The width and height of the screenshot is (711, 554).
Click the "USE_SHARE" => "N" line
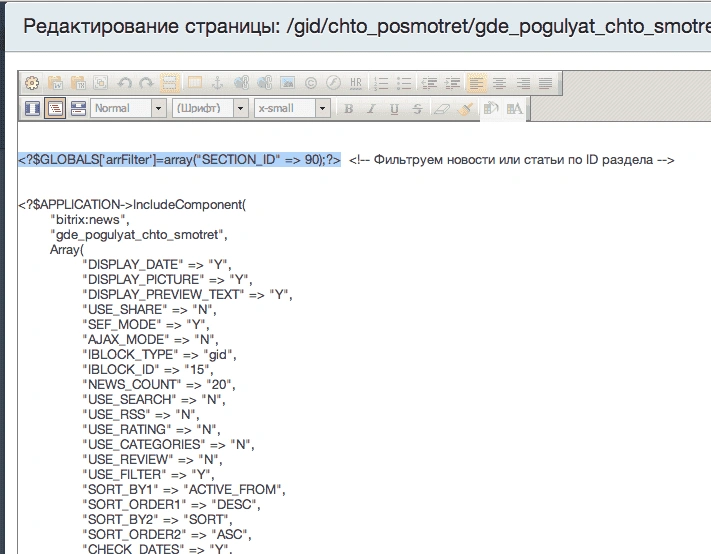point(150,309)
